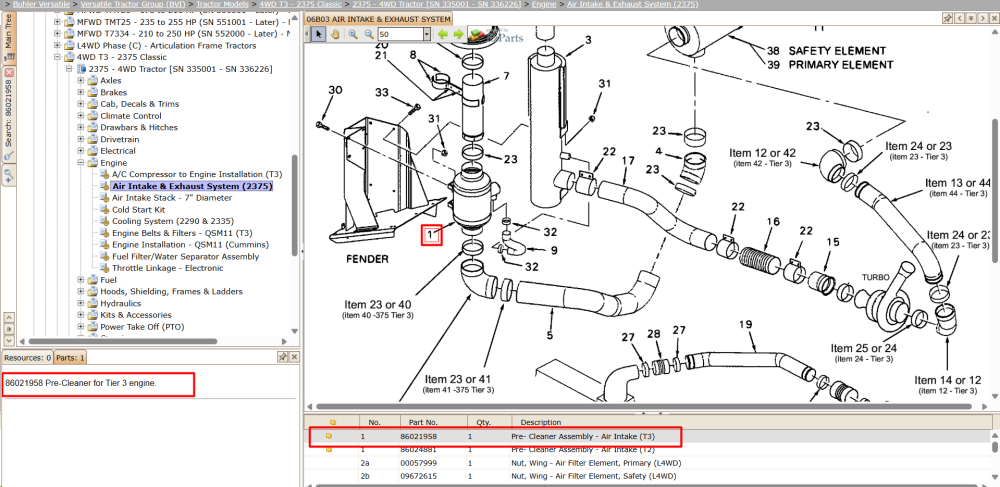
Task: Select Engine Installation - QSM11 (Cummins)
Action: [191, 245]
